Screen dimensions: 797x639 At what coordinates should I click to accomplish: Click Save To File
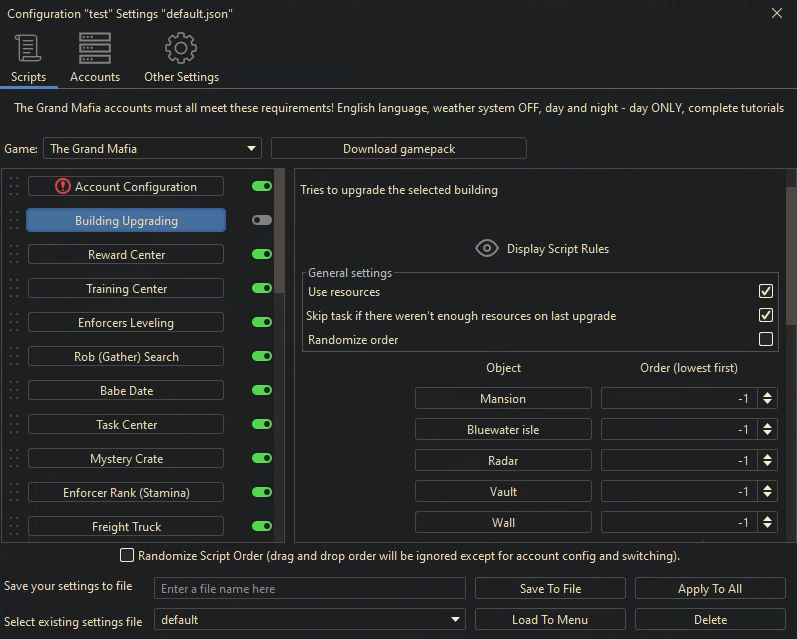(x=550, y=588)
